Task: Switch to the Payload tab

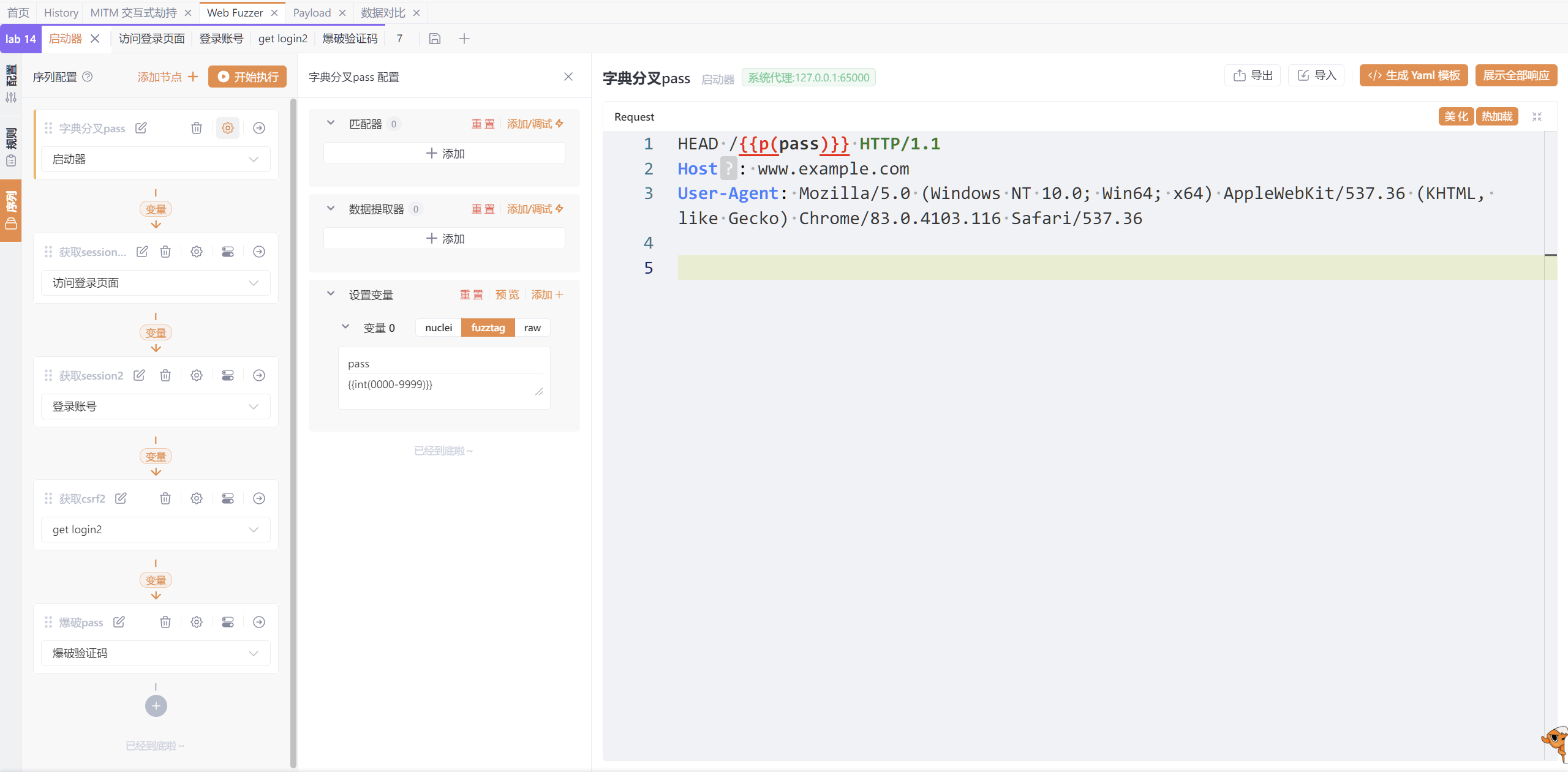Action: tap(312, 12)
